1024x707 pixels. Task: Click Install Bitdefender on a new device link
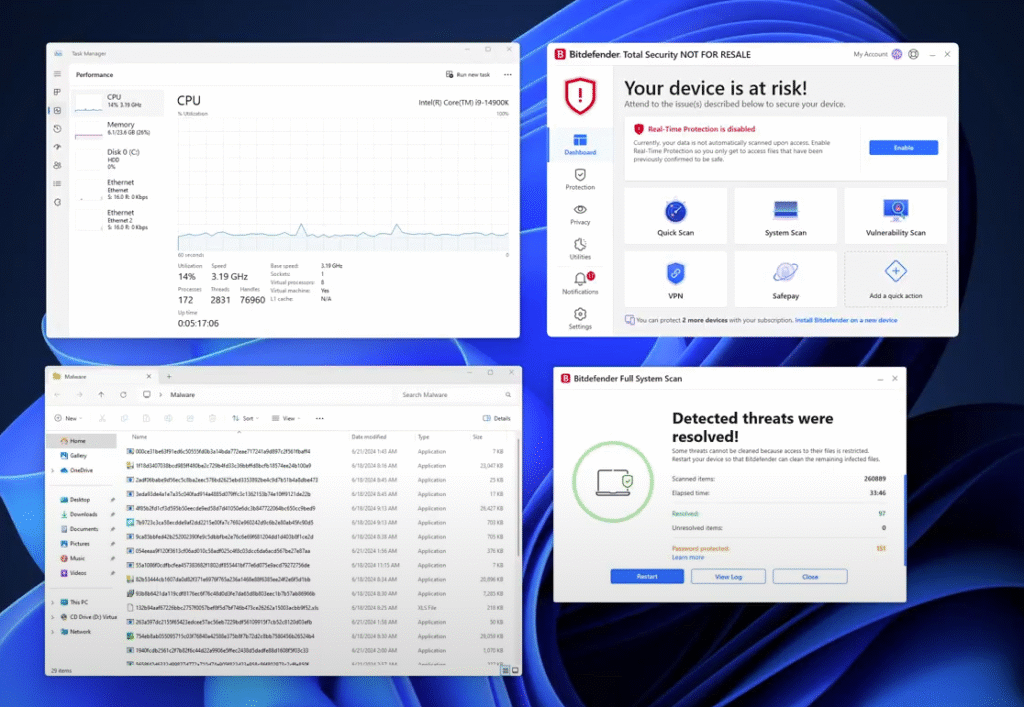pos(846,320)
